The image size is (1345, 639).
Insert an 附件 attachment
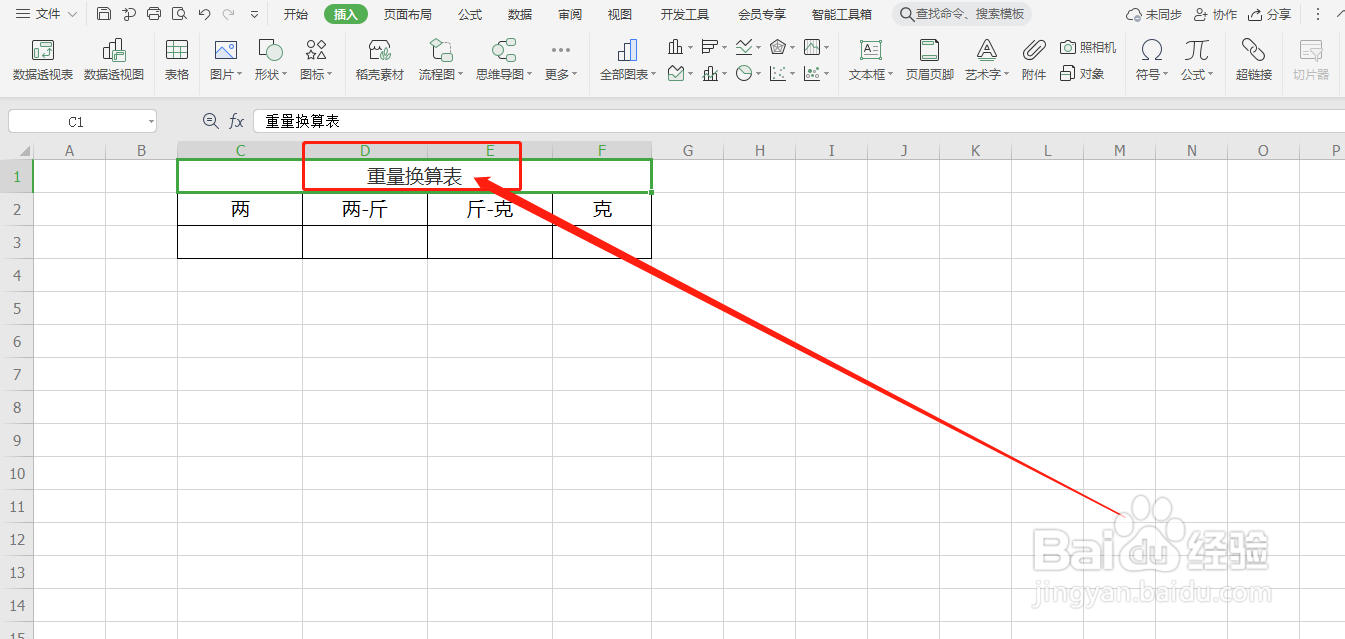pyautogui.click(x=1033, y=60)
